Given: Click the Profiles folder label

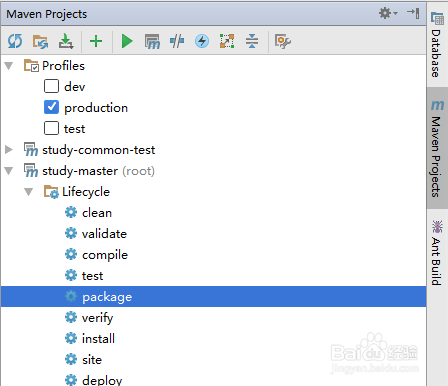Looking at the screenshot, I should (63, 66).
